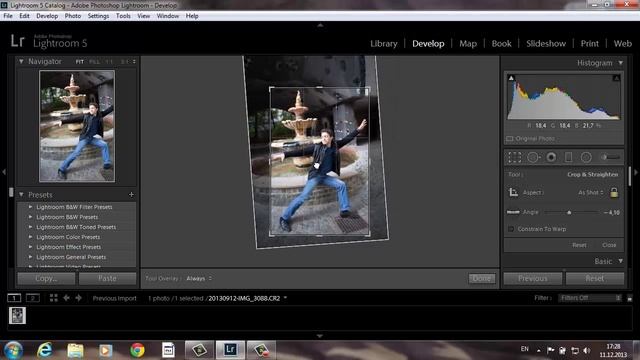
Task: Click the Navigator preview image
Action: [77, 126]
